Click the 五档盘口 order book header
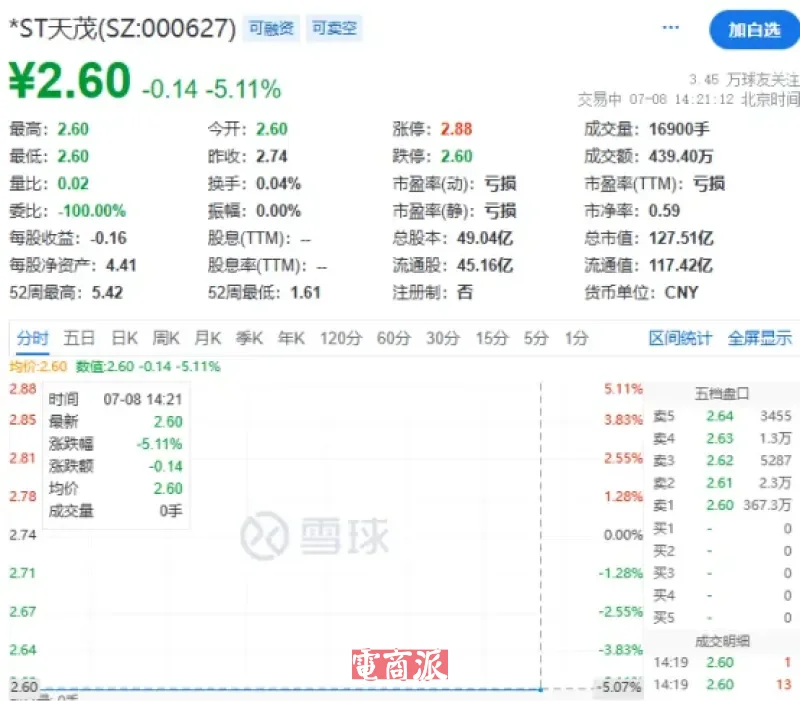Viewport: 800px width, 702px height. pyautogui.click(x=721, y=393)
